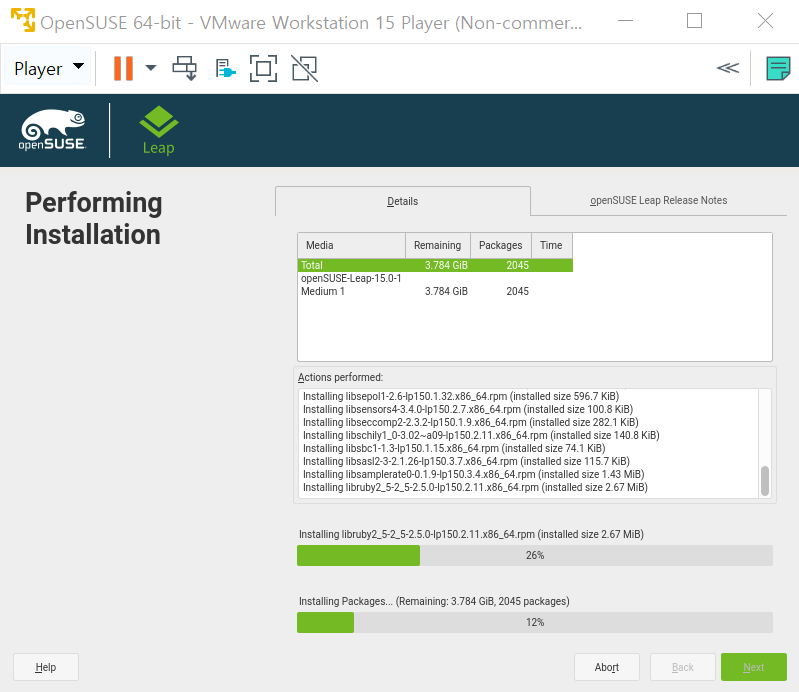Click the libschily1_0 installation log line
Image resolution: width=799 pixels, height=692 pixels.
pos(481,435)
